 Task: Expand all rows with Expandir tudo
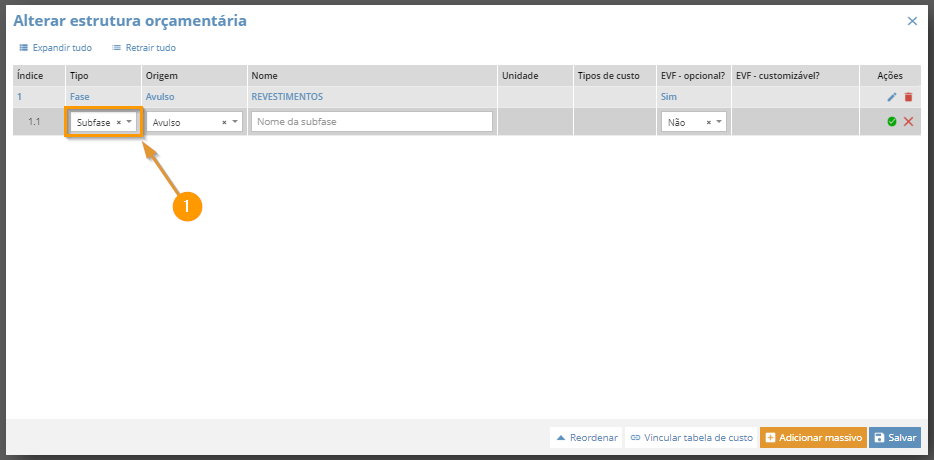pos(55,48)
